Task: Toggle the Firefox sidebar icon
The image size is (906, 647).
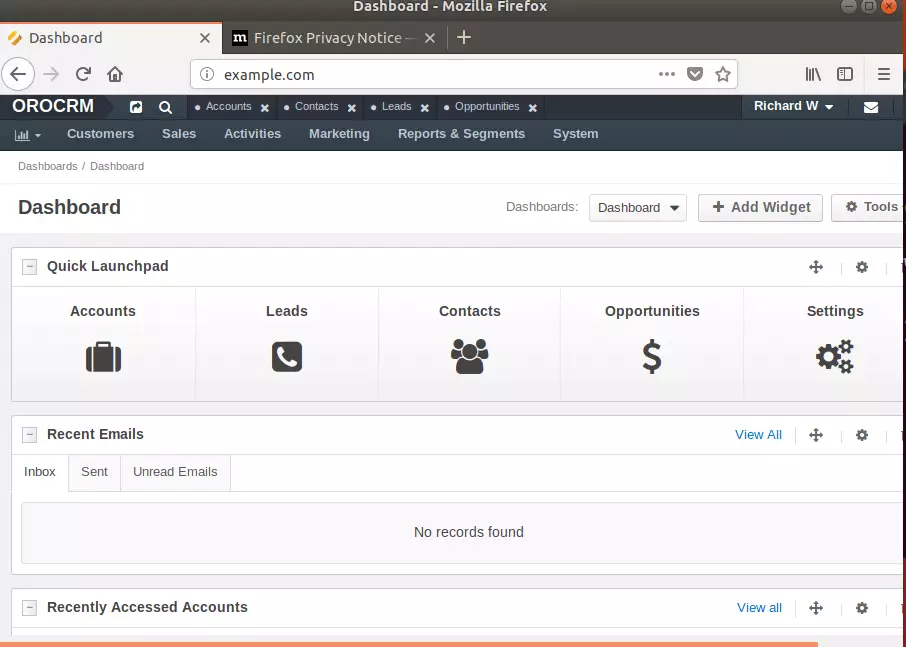Action: point(845,74)
